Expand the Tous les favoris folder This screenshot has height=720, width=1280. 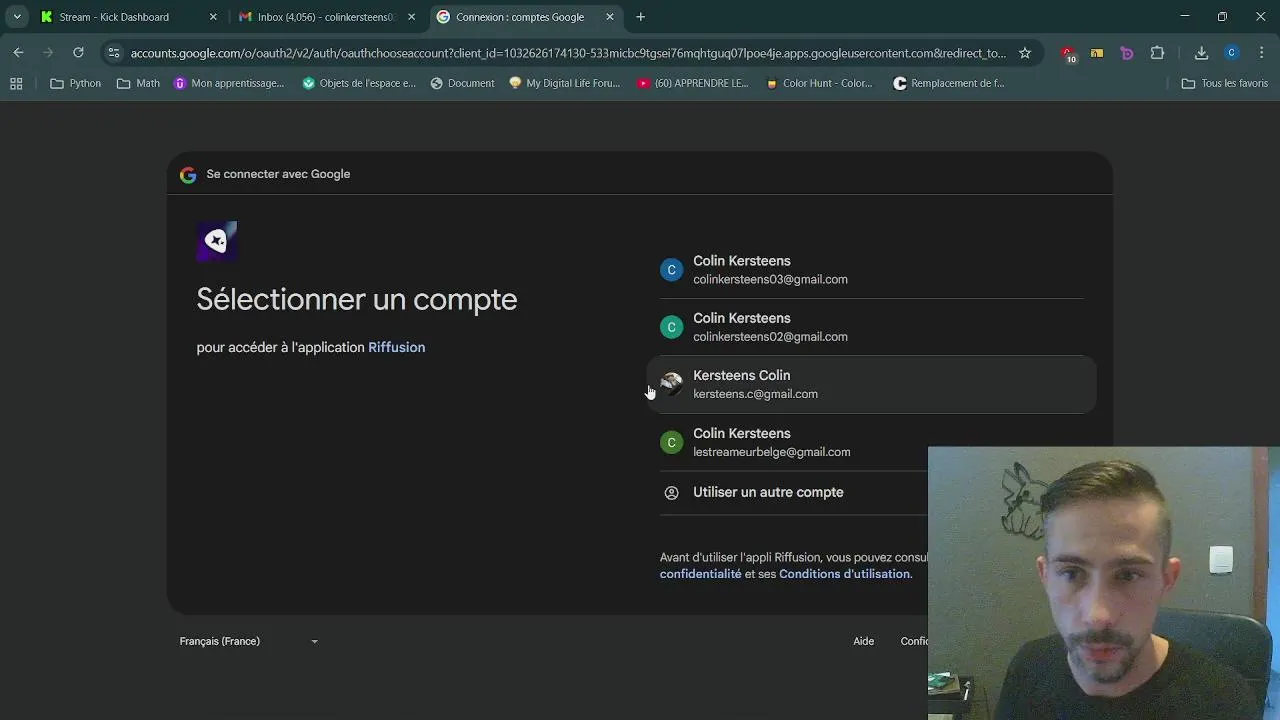tap(1225, 83)
